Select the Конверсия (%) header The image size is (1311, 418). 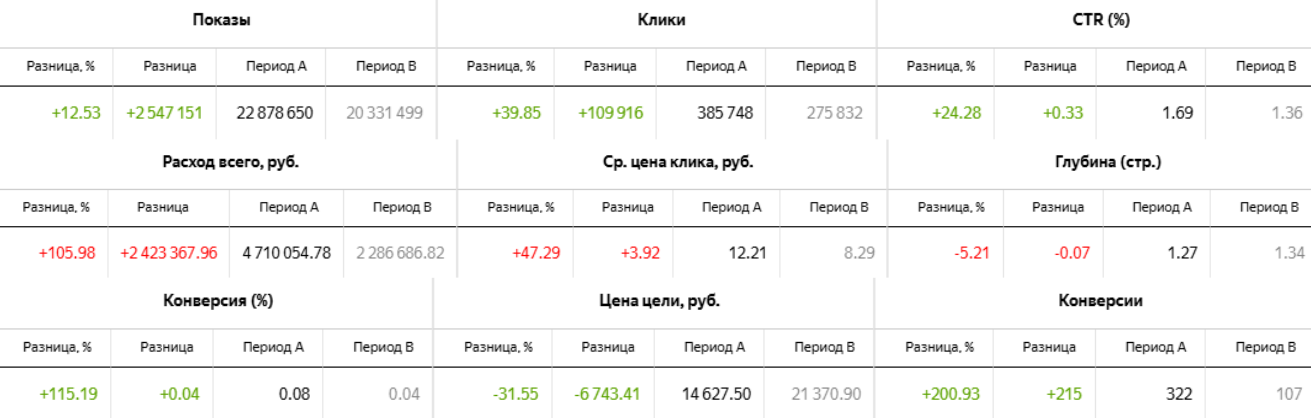click(x=217, y=300)
